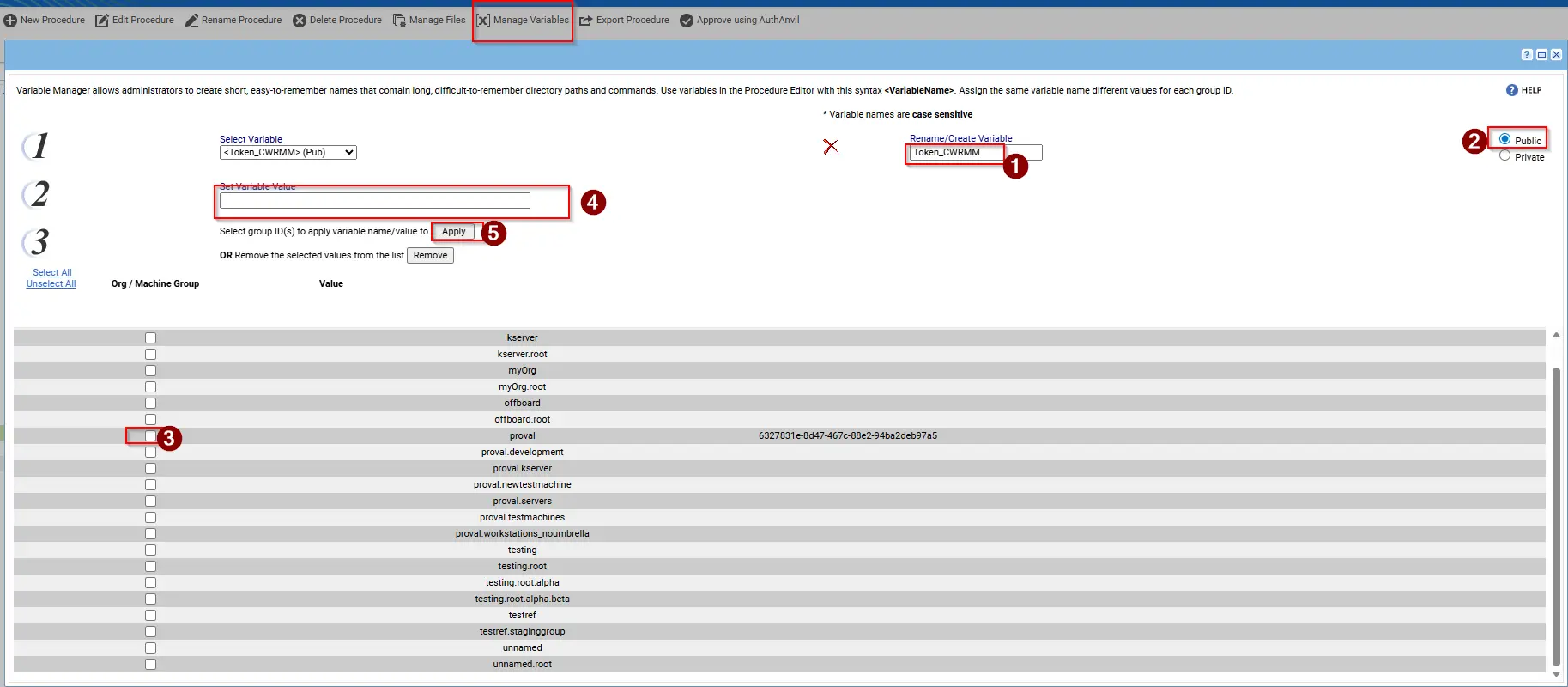Open the HELP question mark icon
The height and width of the screenshot is (687, 1568).
[x=1512, y=90]
